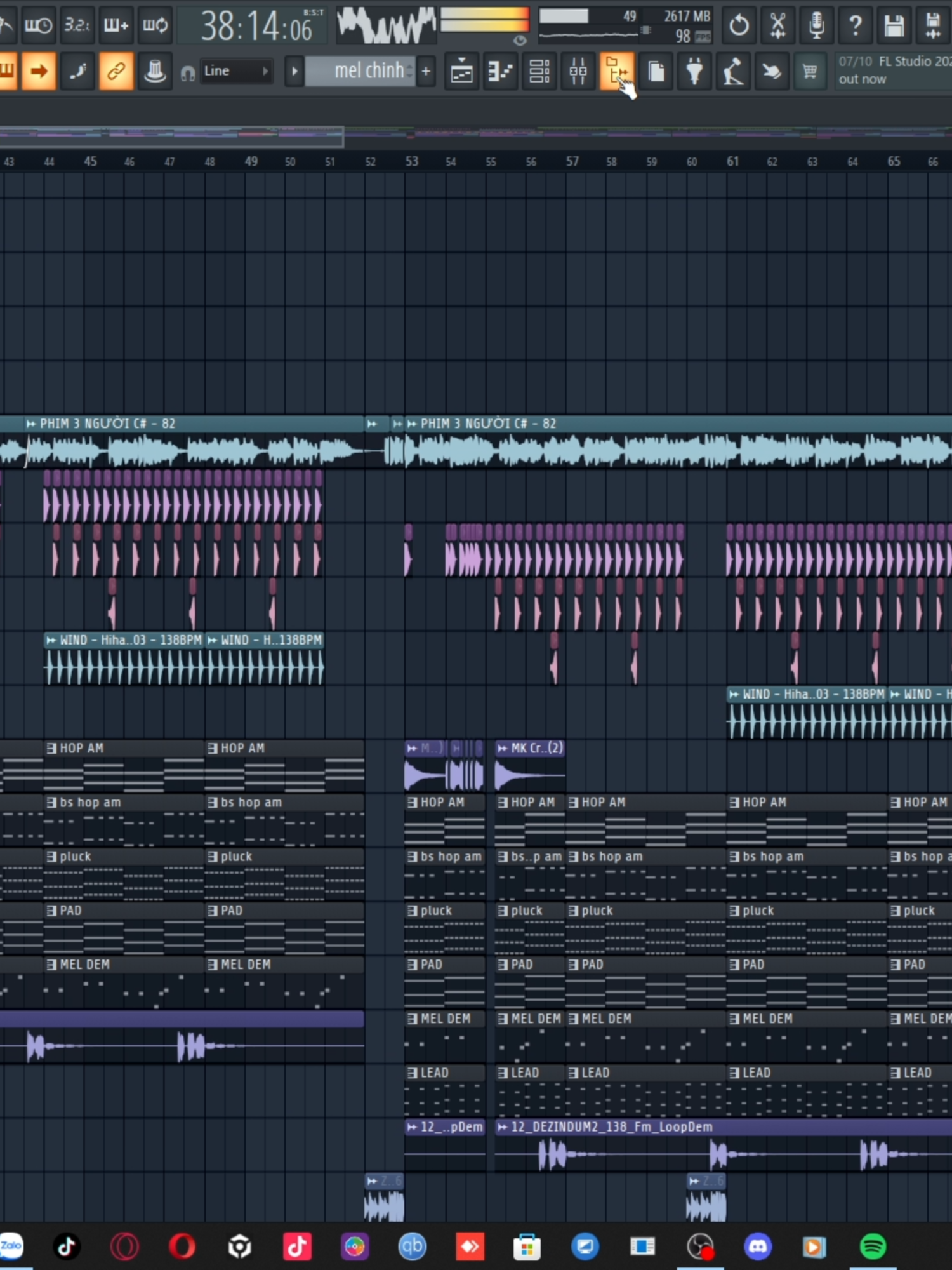Toggle wait for input before recording
Image resolution: width=952 pixels, height=1270 pixels.
tap(38, 25)
